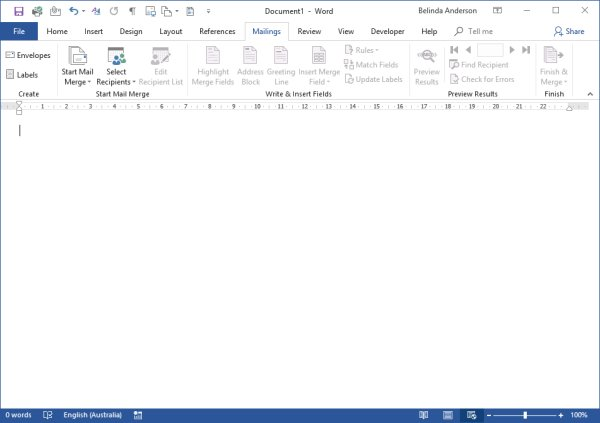This screenshot has height=423, width=600.
Task: Switch to Read Mode view icon
Action: point(424,415)
